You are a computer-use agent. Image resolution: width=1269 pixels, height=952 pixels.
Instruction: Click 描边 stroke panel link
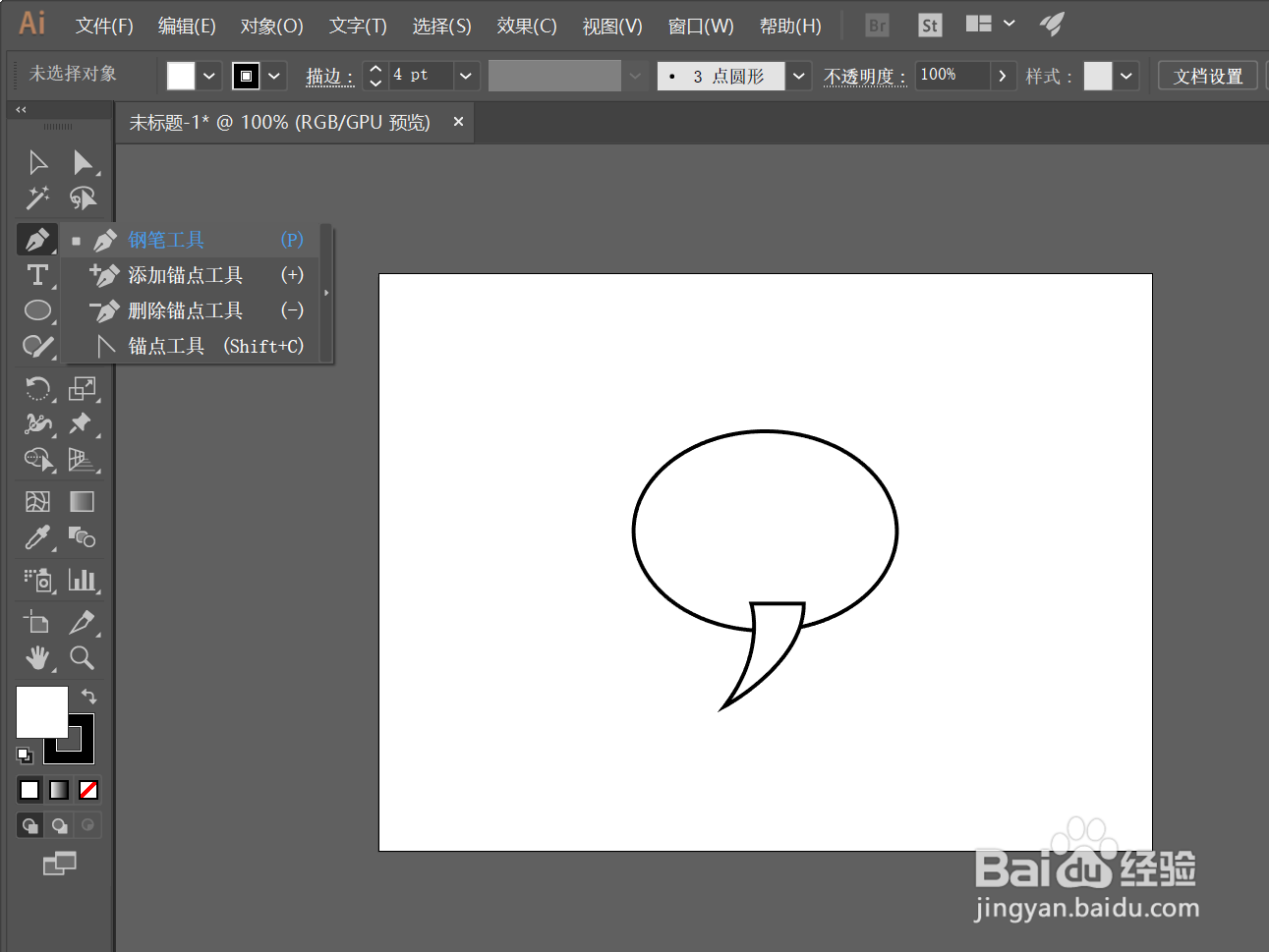point(329,77)
